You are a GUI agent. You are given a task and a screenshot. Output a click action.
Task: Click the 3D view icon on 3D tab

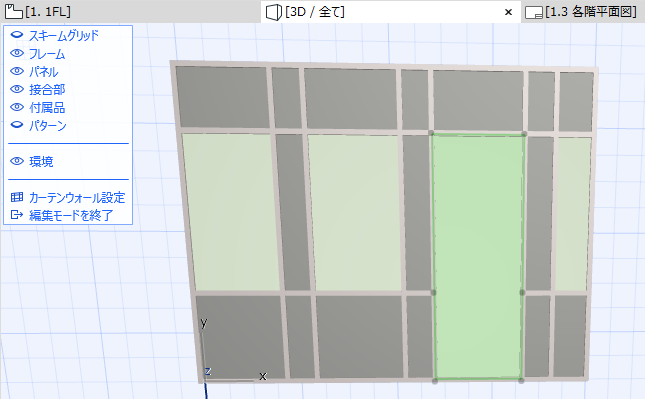(x=274, y=12)
